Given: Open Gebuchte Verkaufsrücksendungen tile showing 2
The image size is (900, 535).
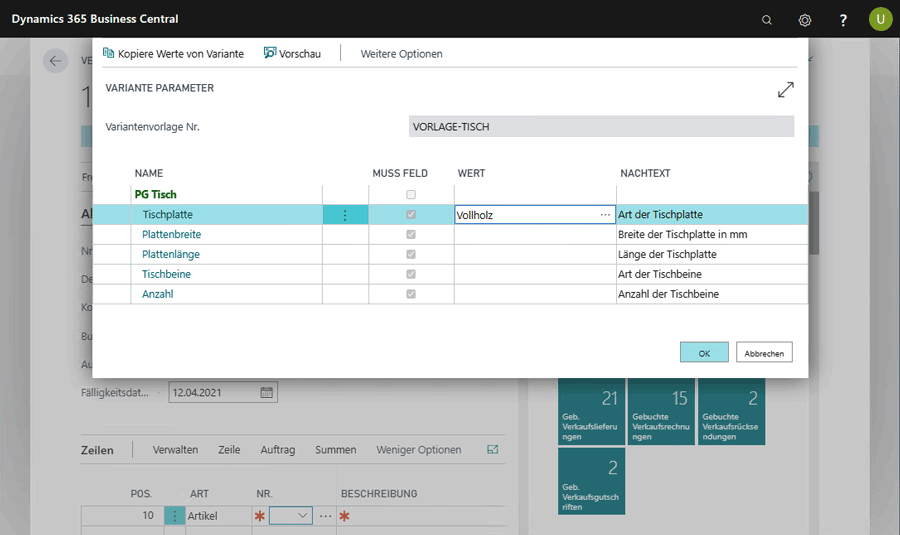Looking at the screenshot, I should (731, 411).
